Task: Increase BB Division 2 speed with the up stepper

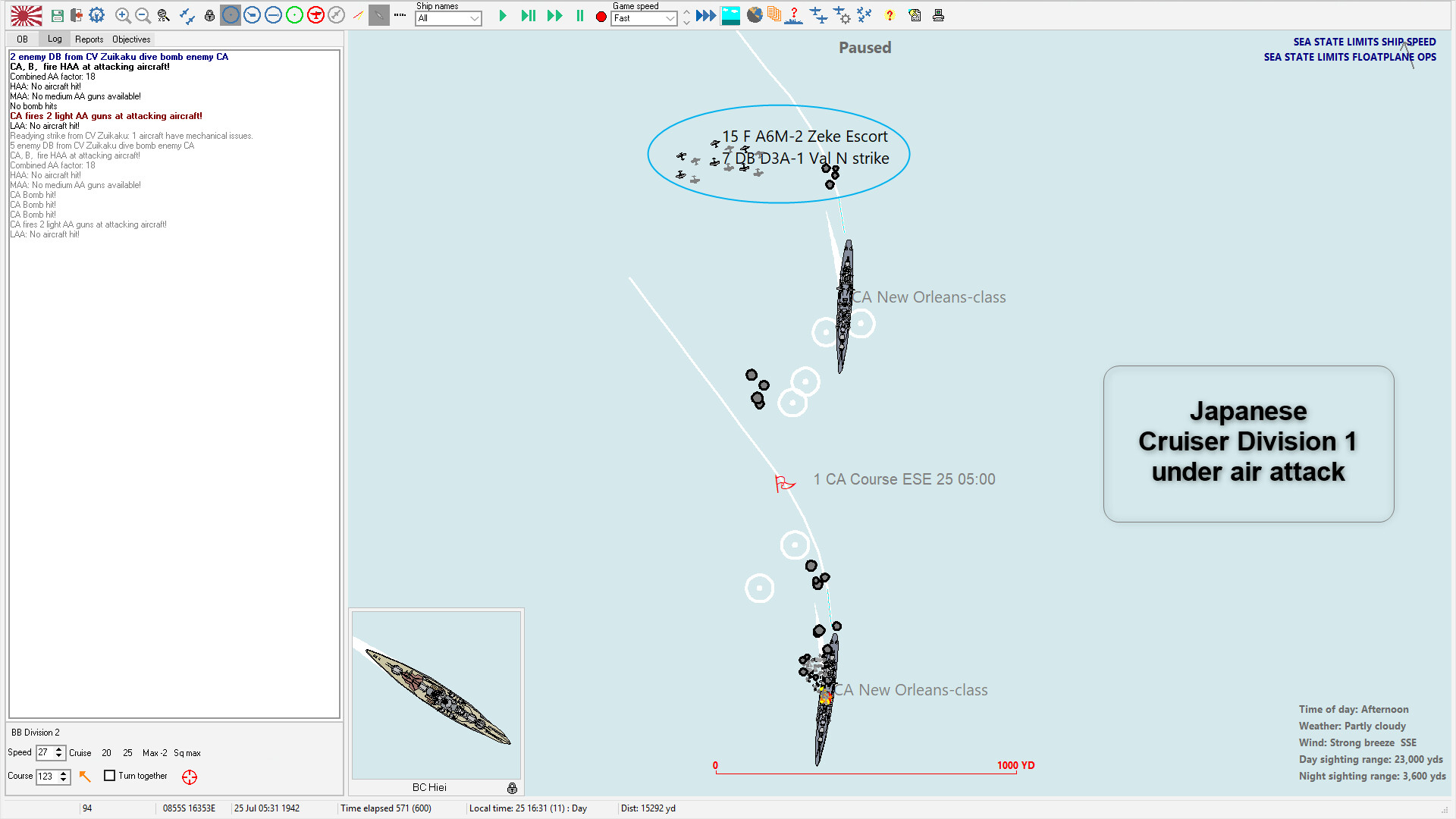Action: [x=61, y=749]
